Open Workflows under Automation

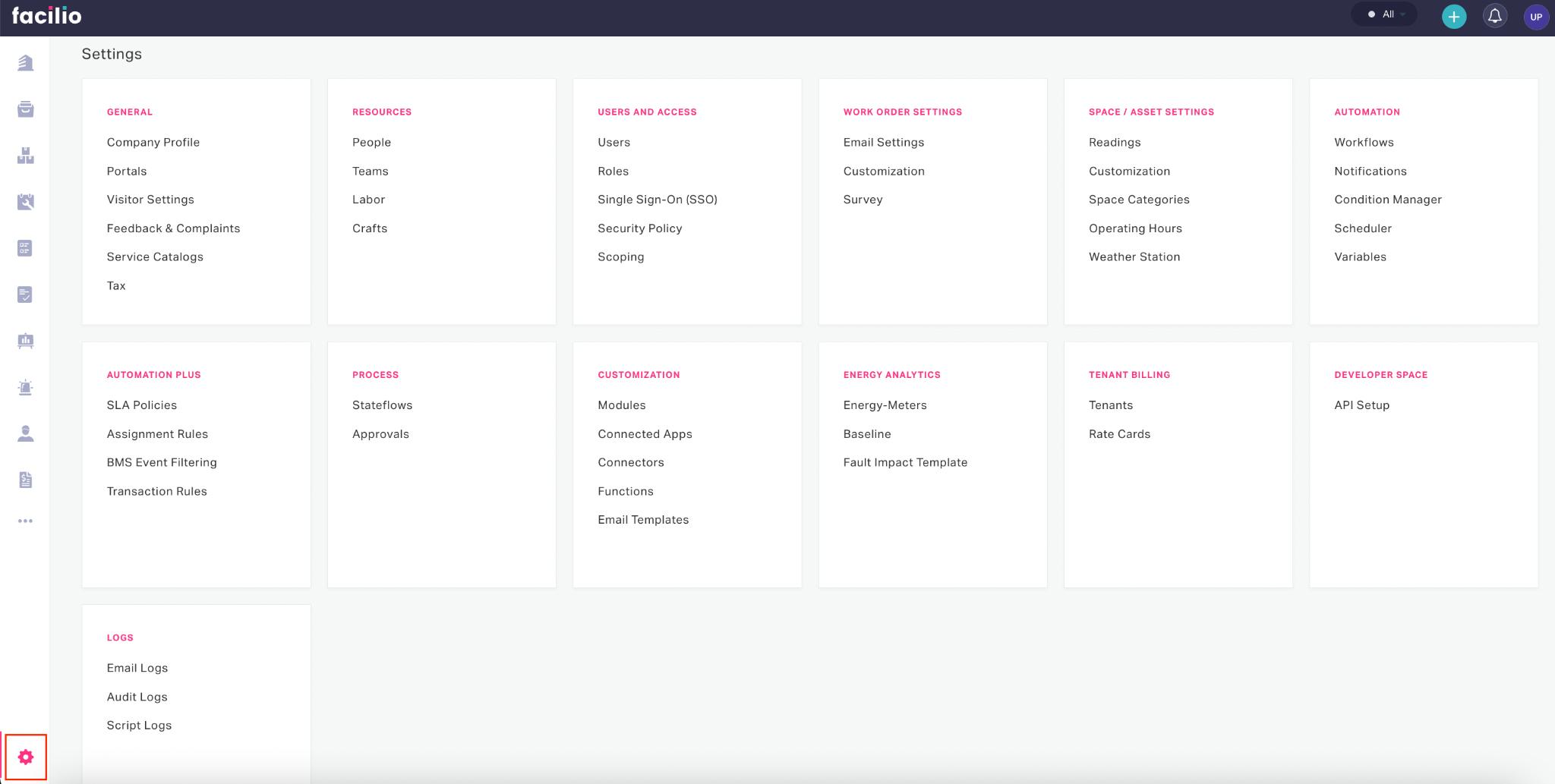coord(1364,143)
